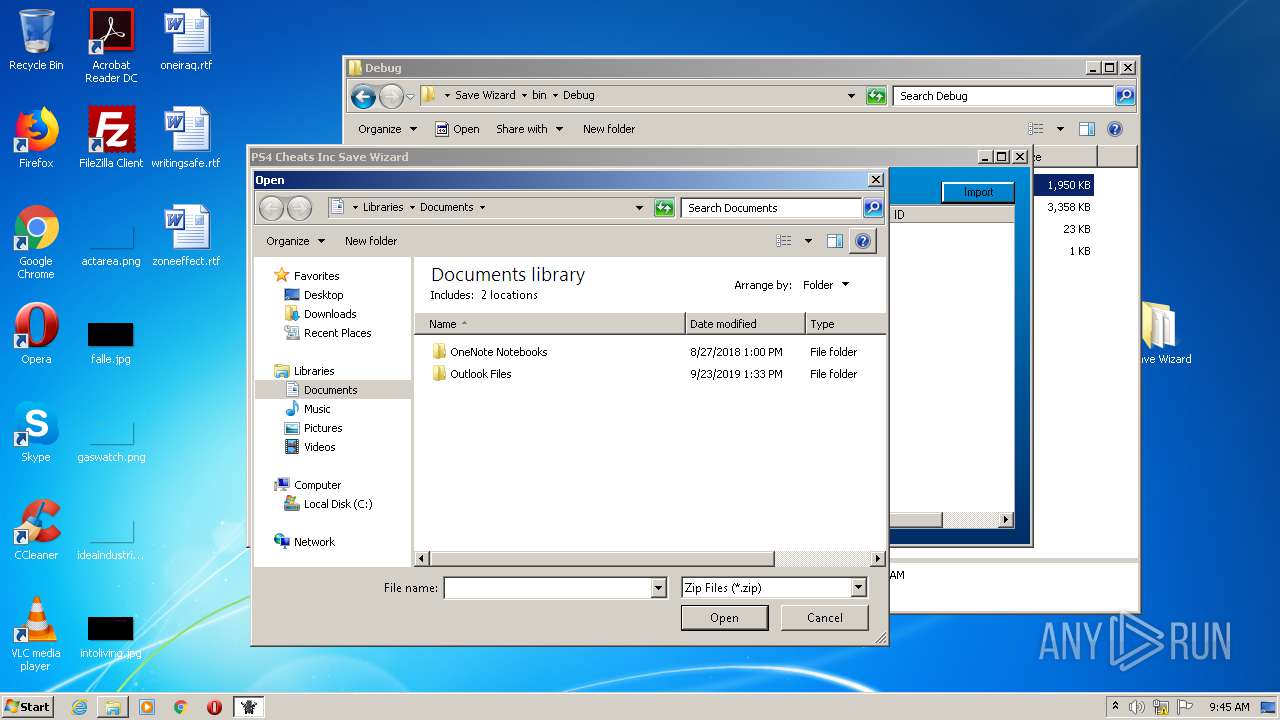The height and width of the screenshot is (720, 1280).
Task: Click the Cancel button in dialog
Action: point(825,618)
